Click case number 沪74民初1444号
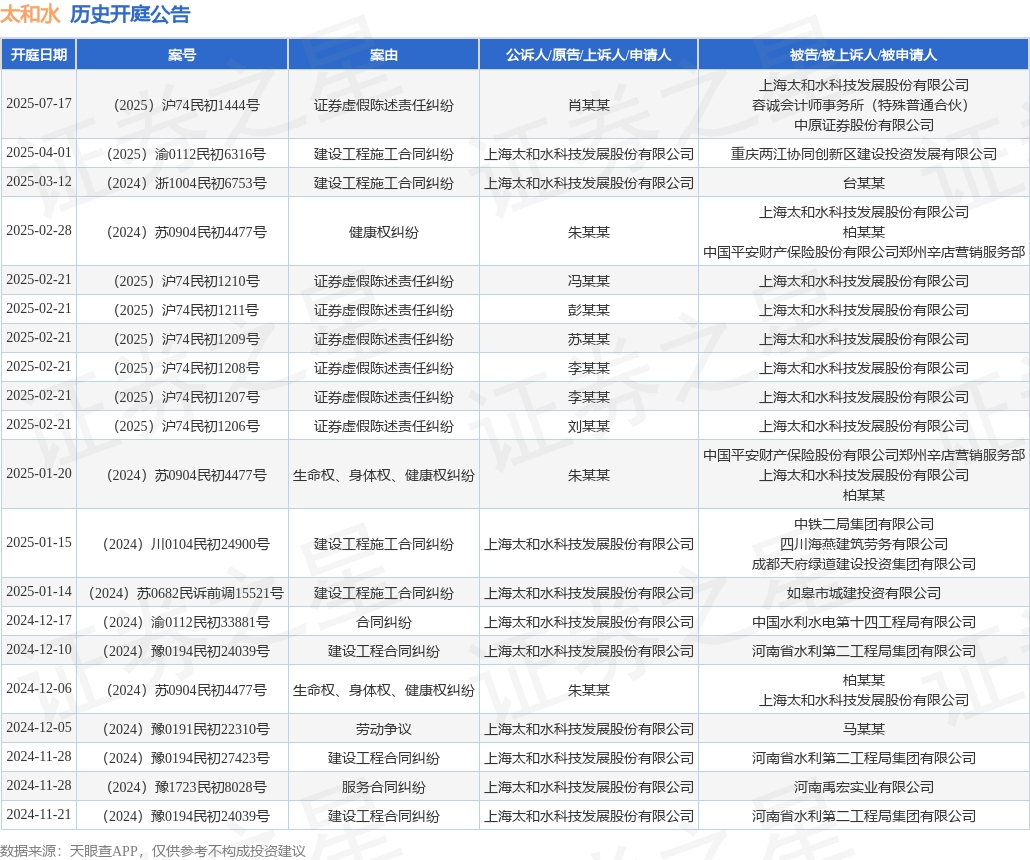Image resolution: width=1030 pixels, height=860 pixels. tap(187, 105)
